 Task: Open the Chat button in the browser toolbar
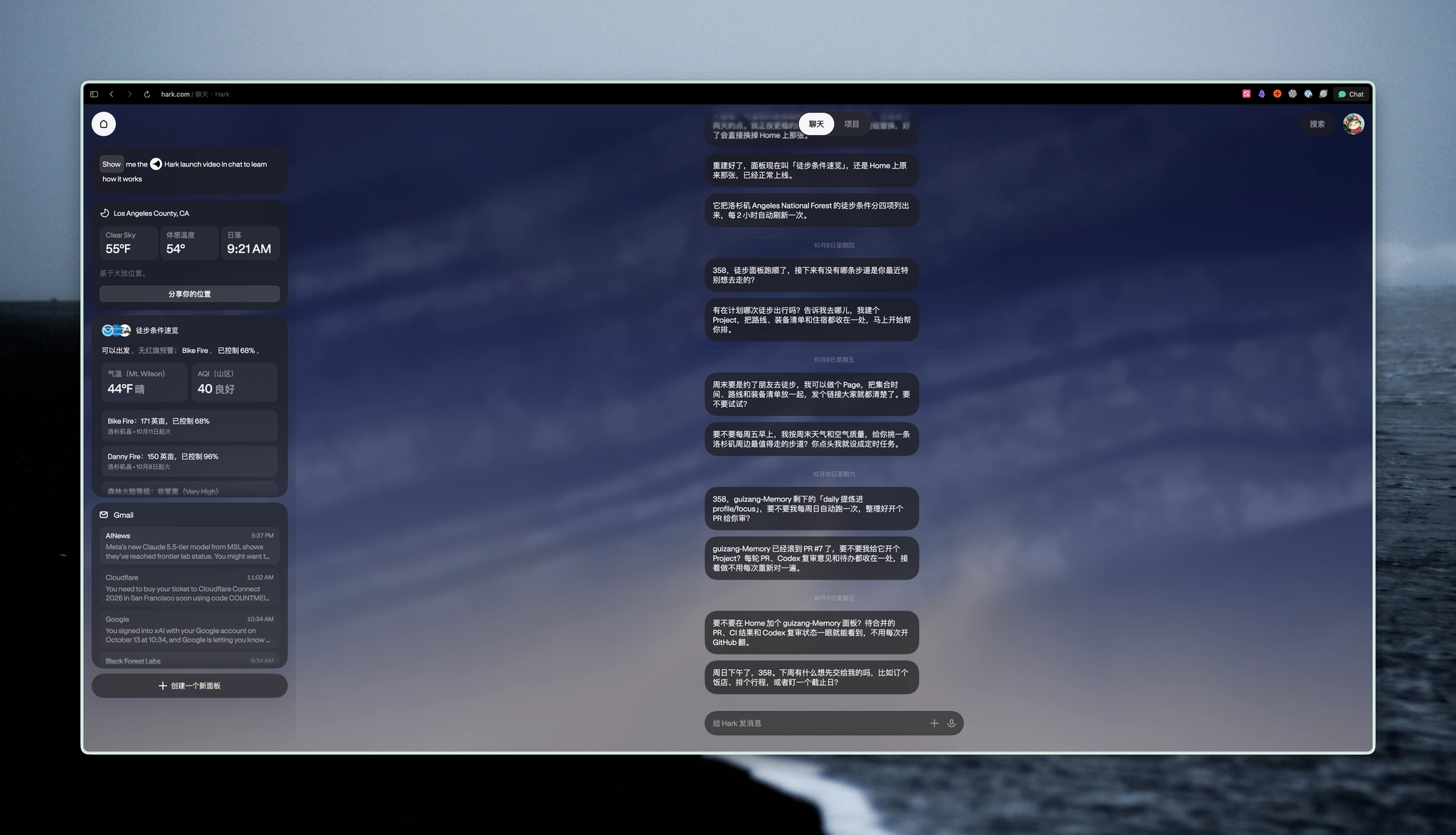pos(1351,94)
